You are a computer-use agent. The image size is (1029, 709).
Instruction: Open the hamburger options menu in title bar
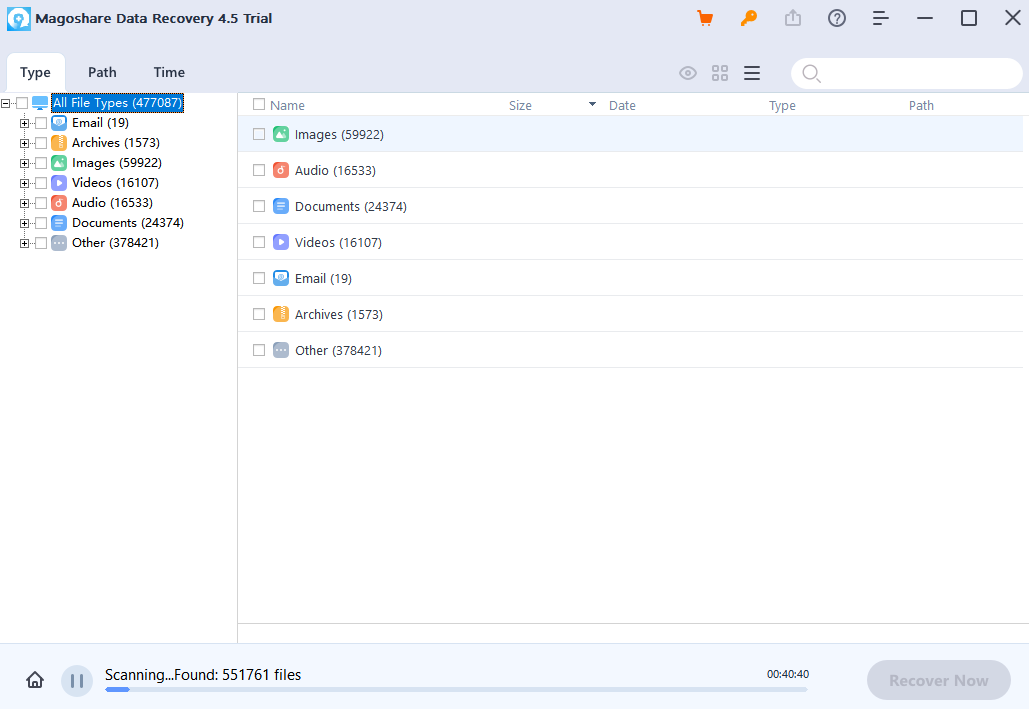[881, 18]
